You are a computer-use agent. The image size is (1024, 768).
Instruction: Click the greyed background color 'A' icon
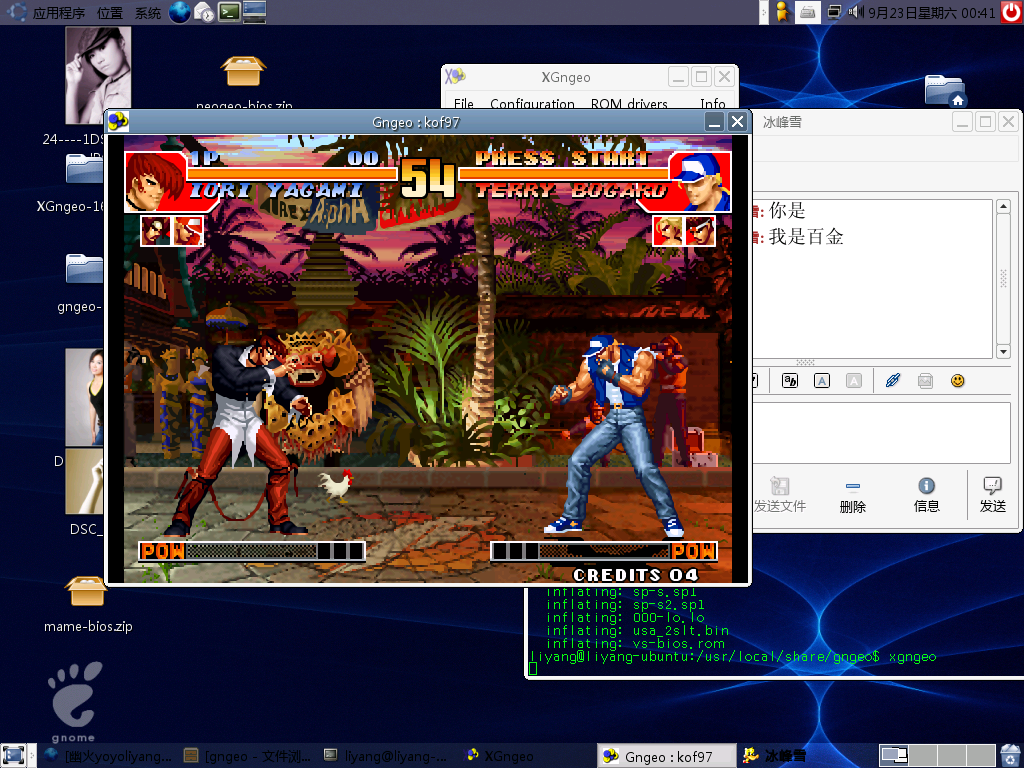854,380
